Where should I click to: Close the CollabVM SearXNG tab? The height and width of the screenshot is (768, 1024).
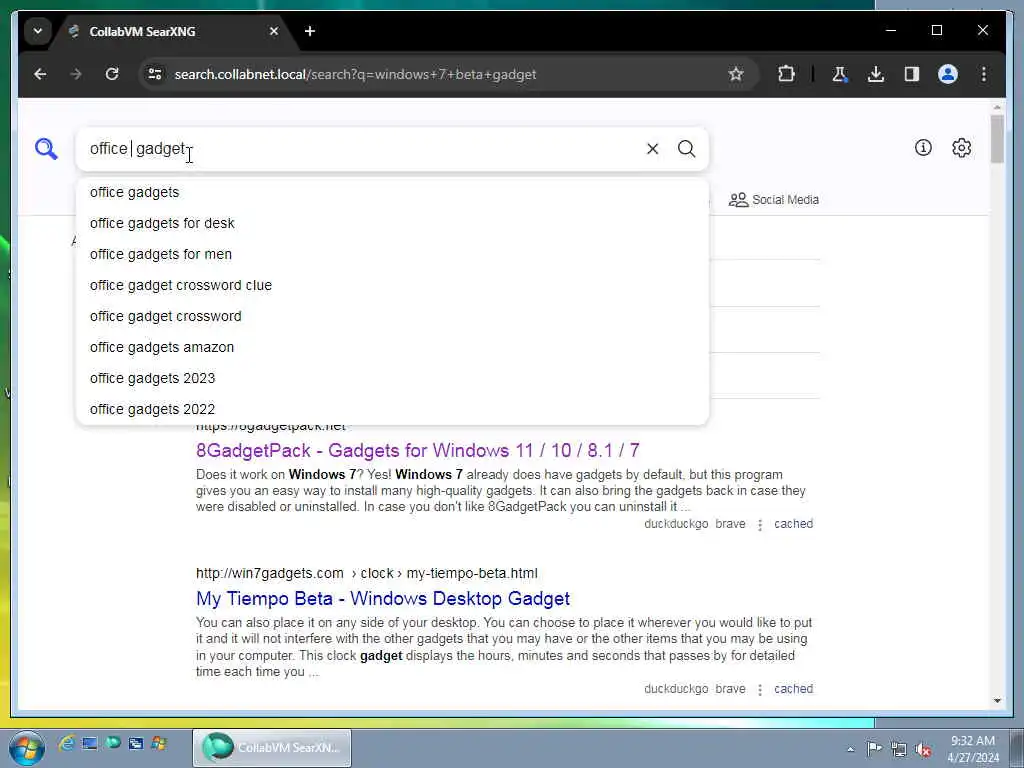pos(274,31)
